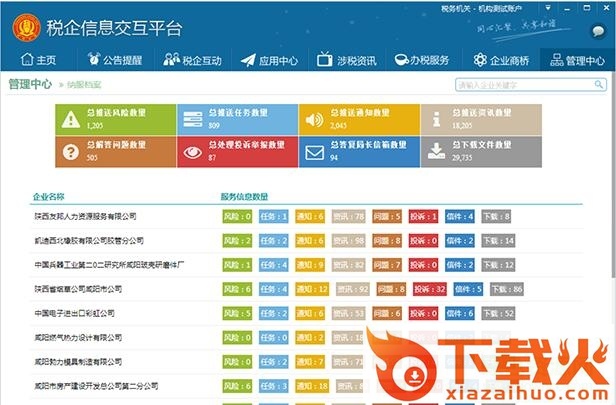Viewport: 616px width, 405px height.
Task: Click the server icon on 总推送任务数量 tile
Action: [x=192, y=120]
